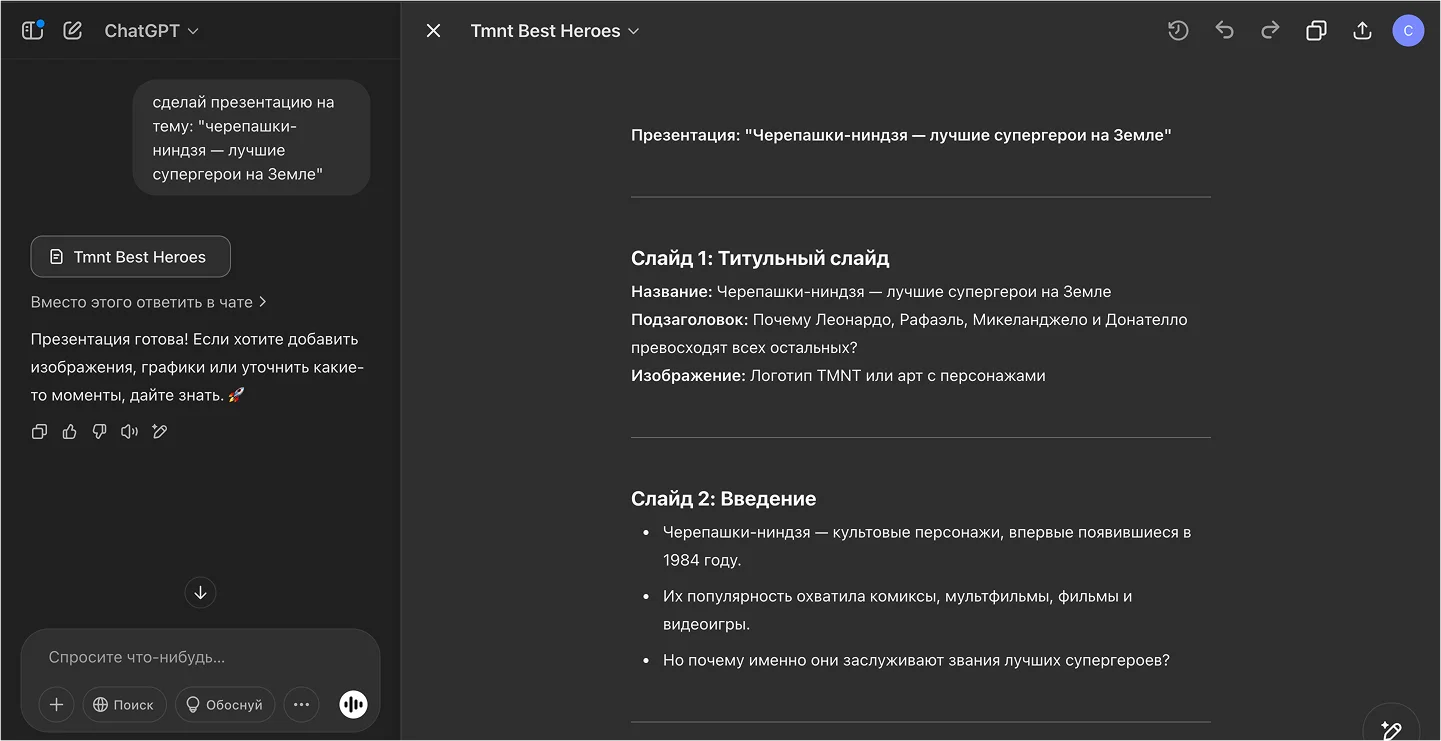Toggle the Поиск search mode

[123, 705]
